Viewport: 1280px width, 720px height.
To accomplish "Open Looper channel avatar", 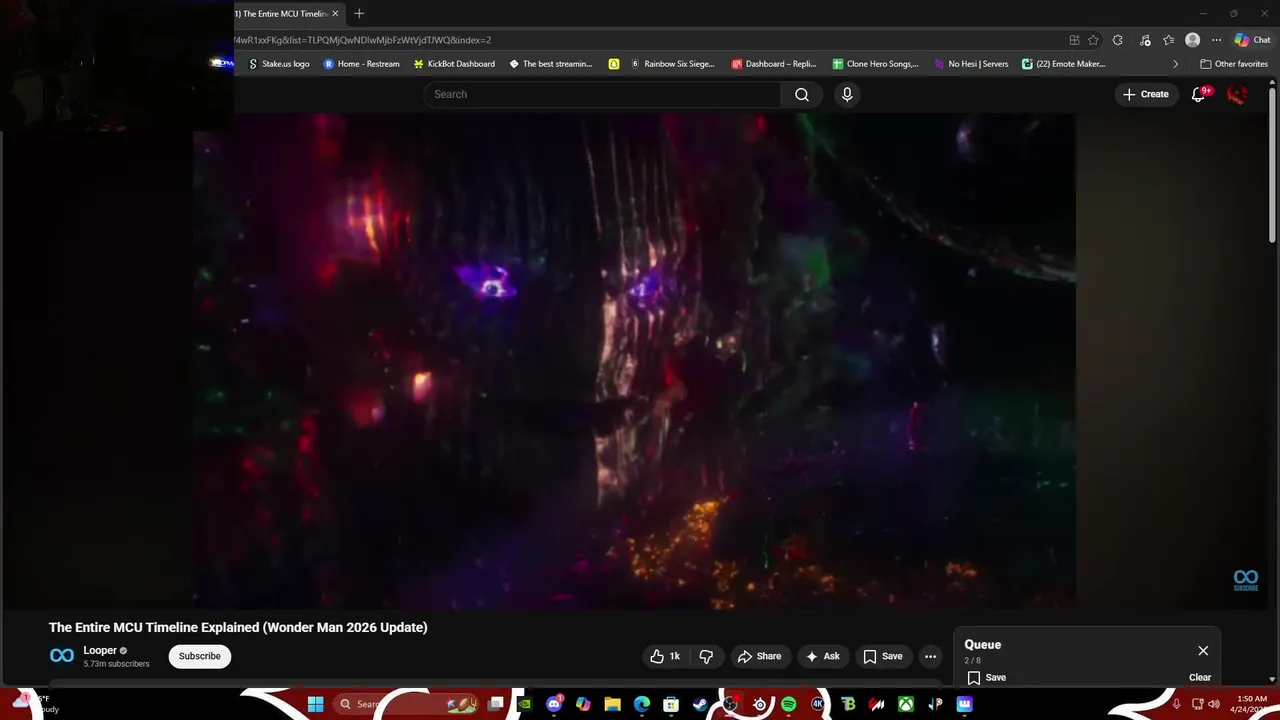I will pyautogui.click(x=62, y=656).
